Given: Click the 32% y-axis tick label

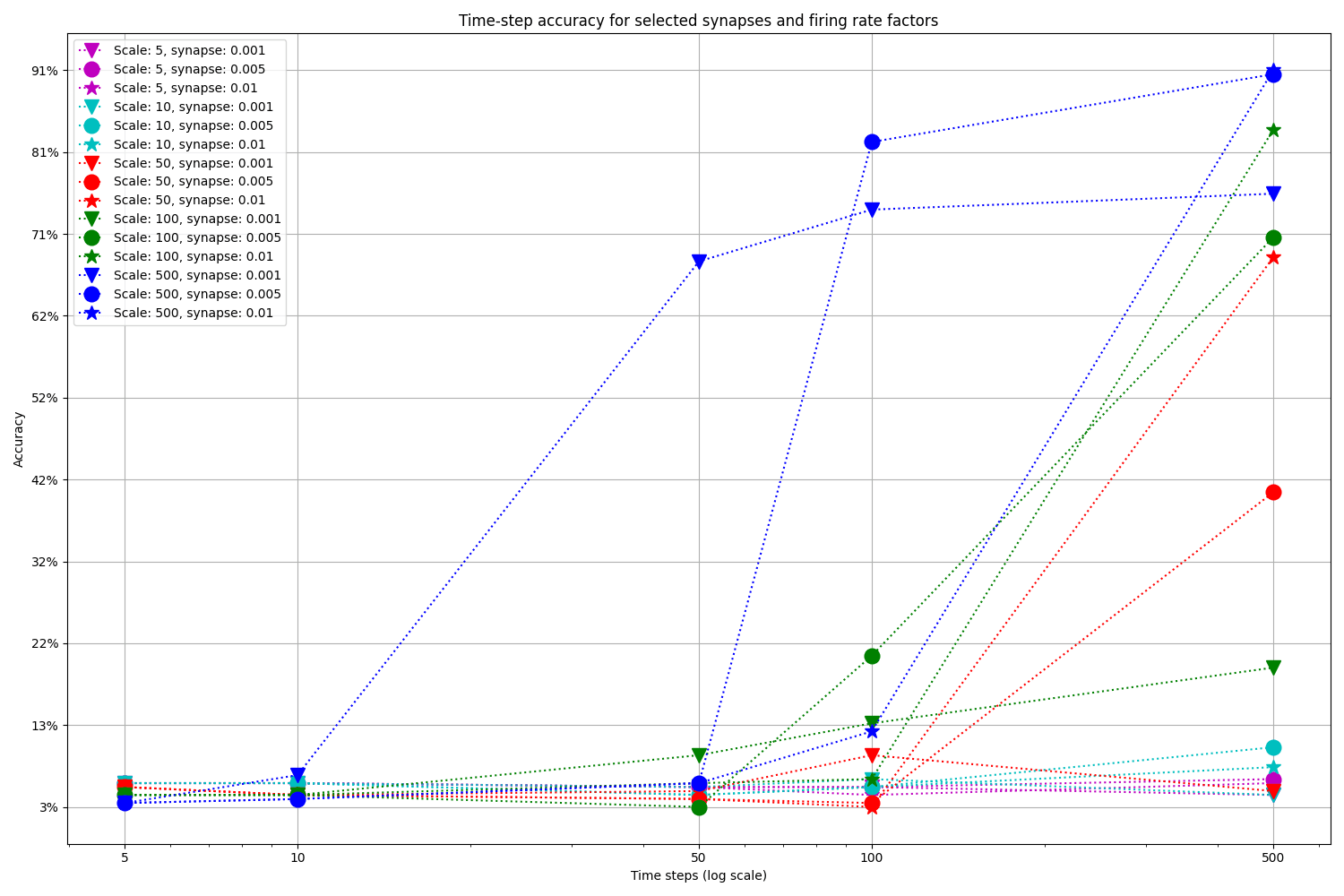Looking at the screenshot, I should [46, 563].
